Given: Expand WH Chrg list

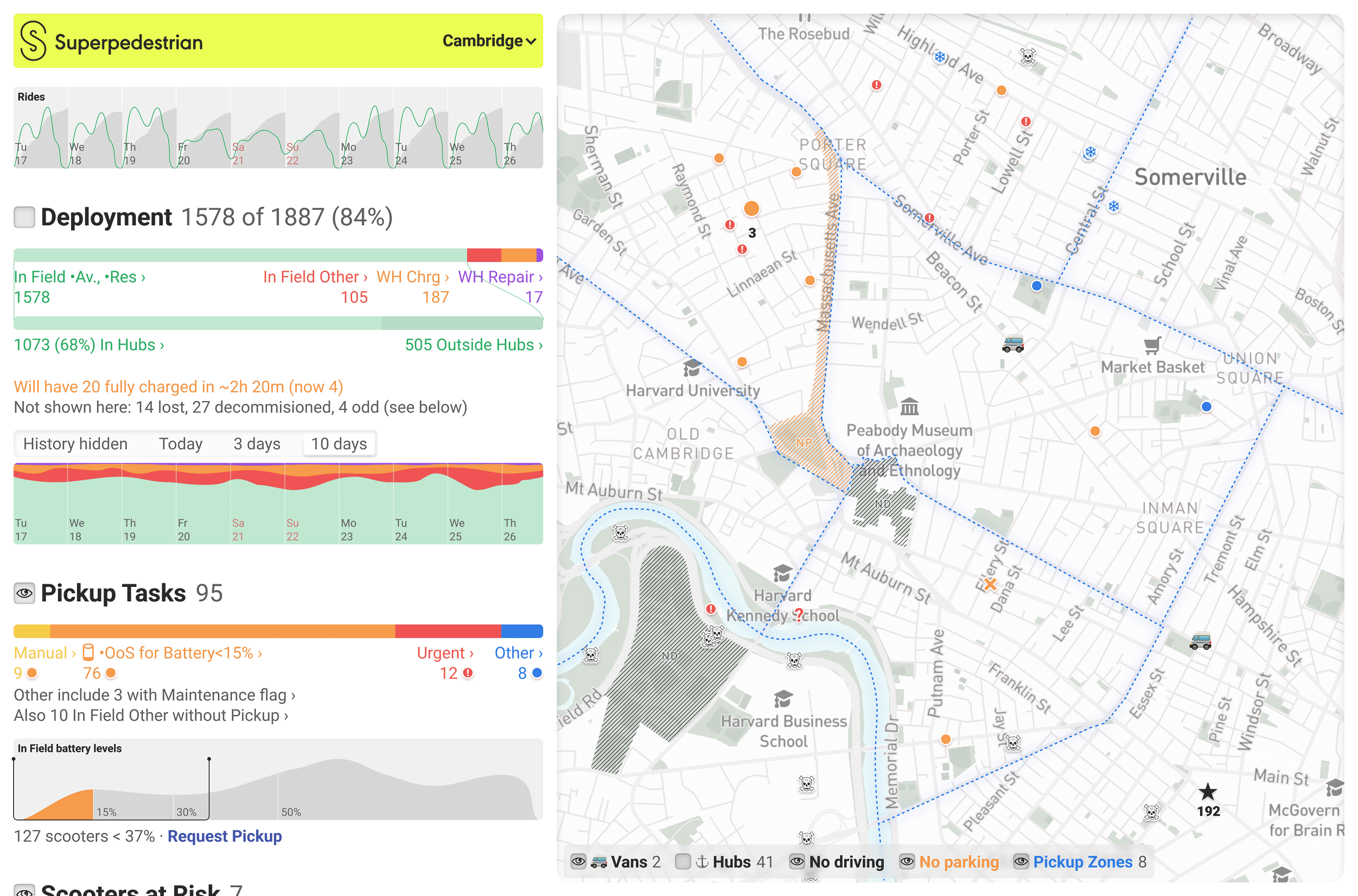Looking at the screenshot, I should (x=412, y=276).
